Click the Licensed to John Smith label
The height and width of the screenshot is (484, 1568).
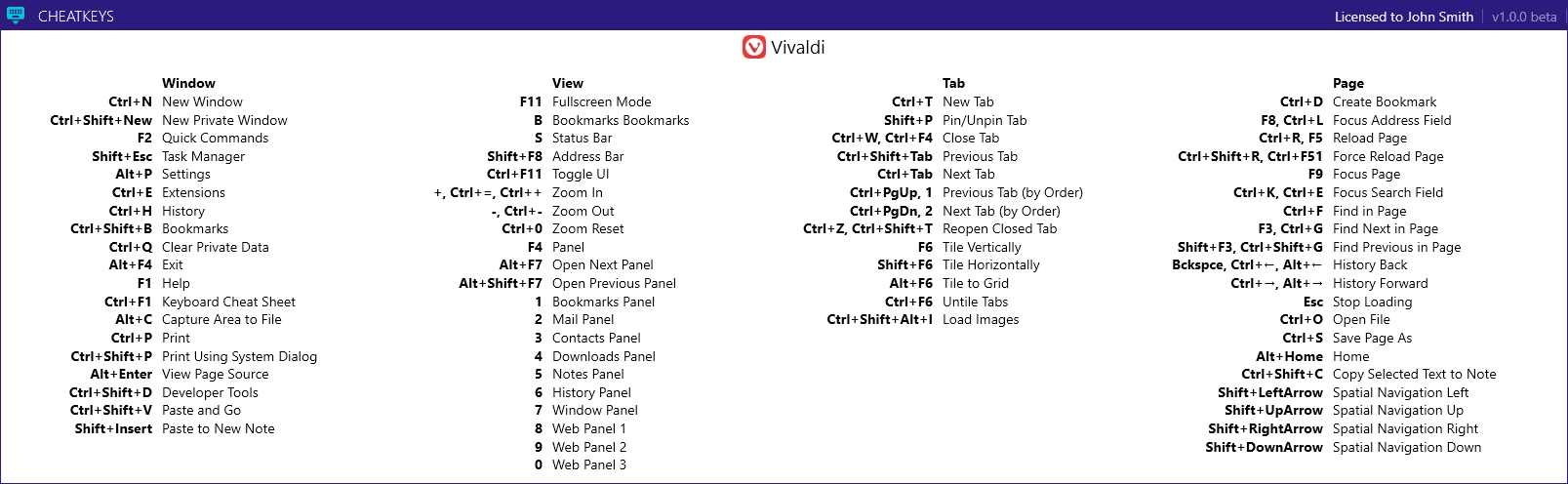click(1404, 17)
